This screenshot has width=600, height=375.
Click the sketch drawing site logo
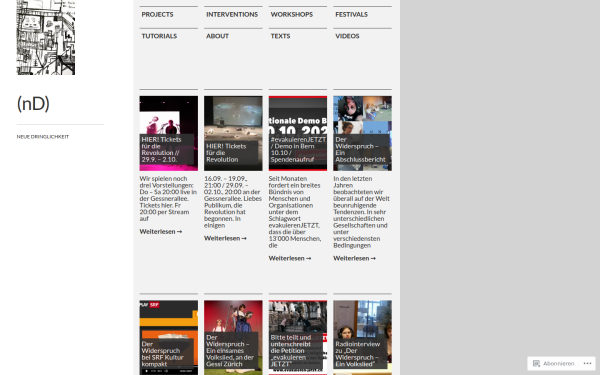click(x=46, y=38)
